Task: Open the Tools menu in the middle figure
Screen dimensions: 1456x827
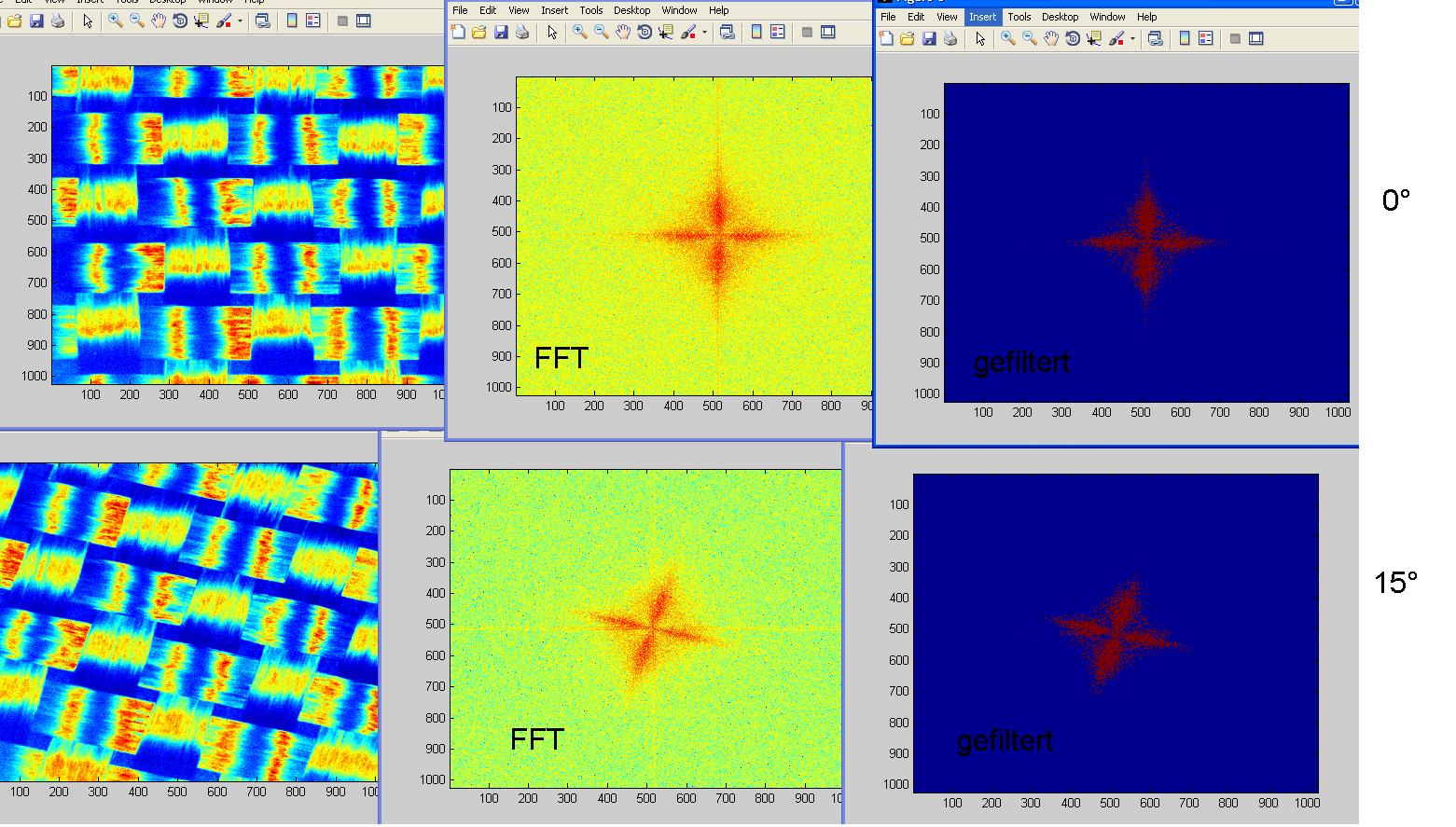Action: (590, 10)
